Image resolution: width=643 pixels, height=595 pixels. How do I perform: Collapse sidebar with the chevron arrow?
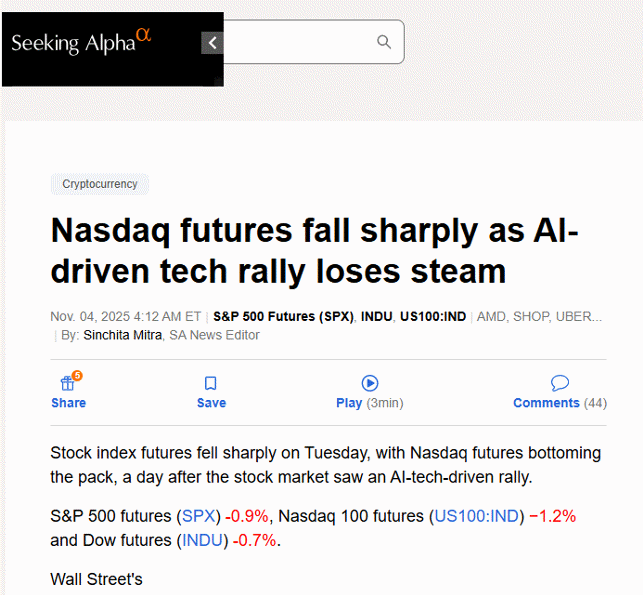coord(211,42)
